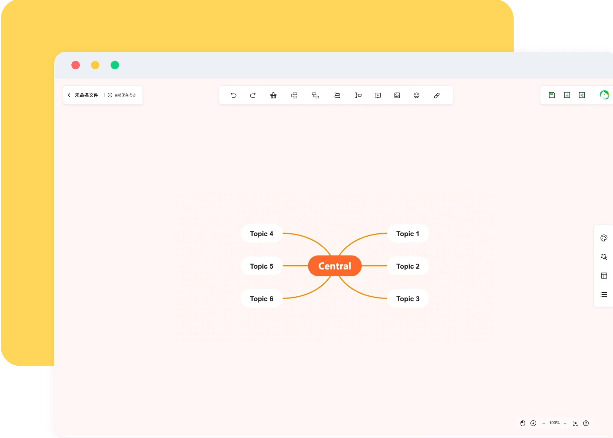Select the Topic 4 node

coord(261,234)
